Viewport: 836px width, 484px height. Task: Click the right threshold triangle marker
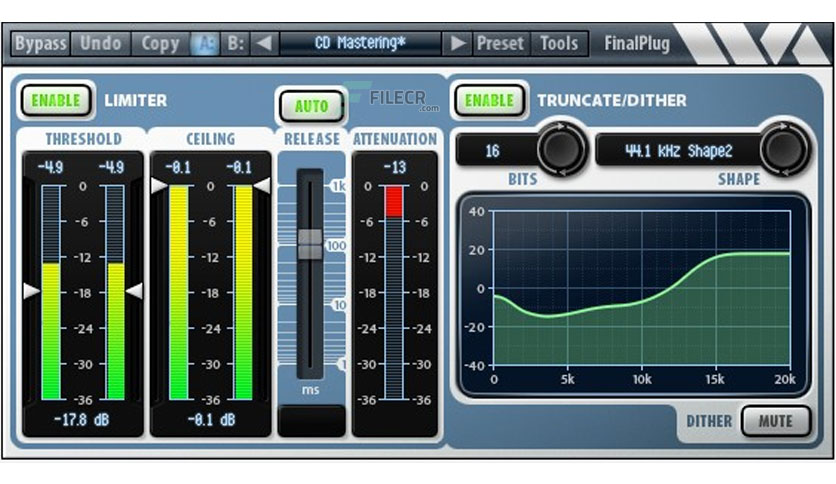[134, 291]
